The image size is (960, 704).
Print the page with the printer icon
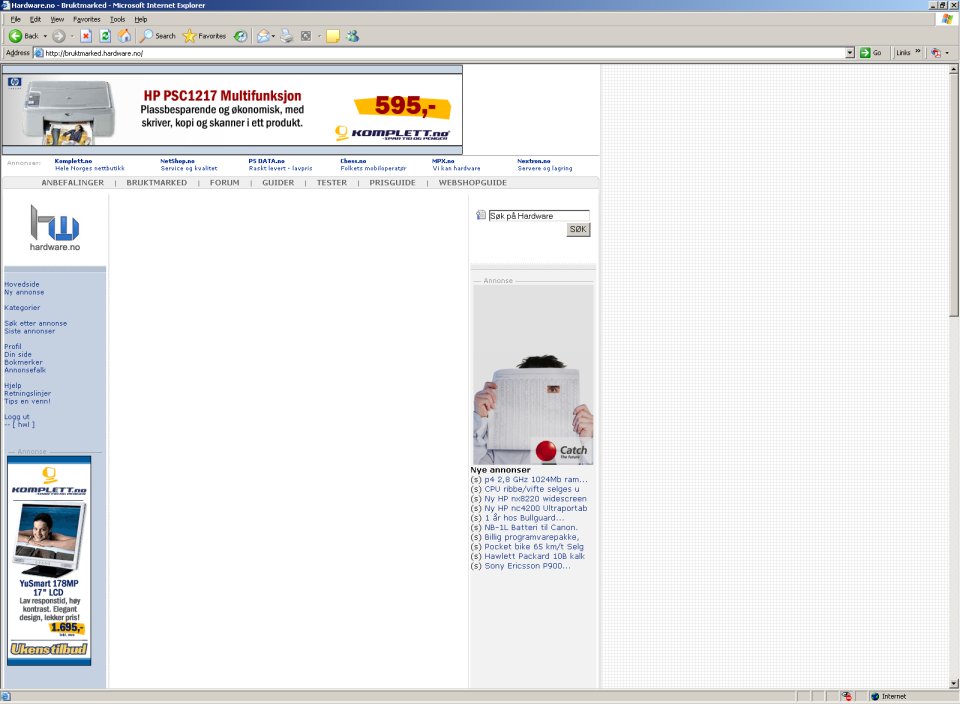click(287, 36)
